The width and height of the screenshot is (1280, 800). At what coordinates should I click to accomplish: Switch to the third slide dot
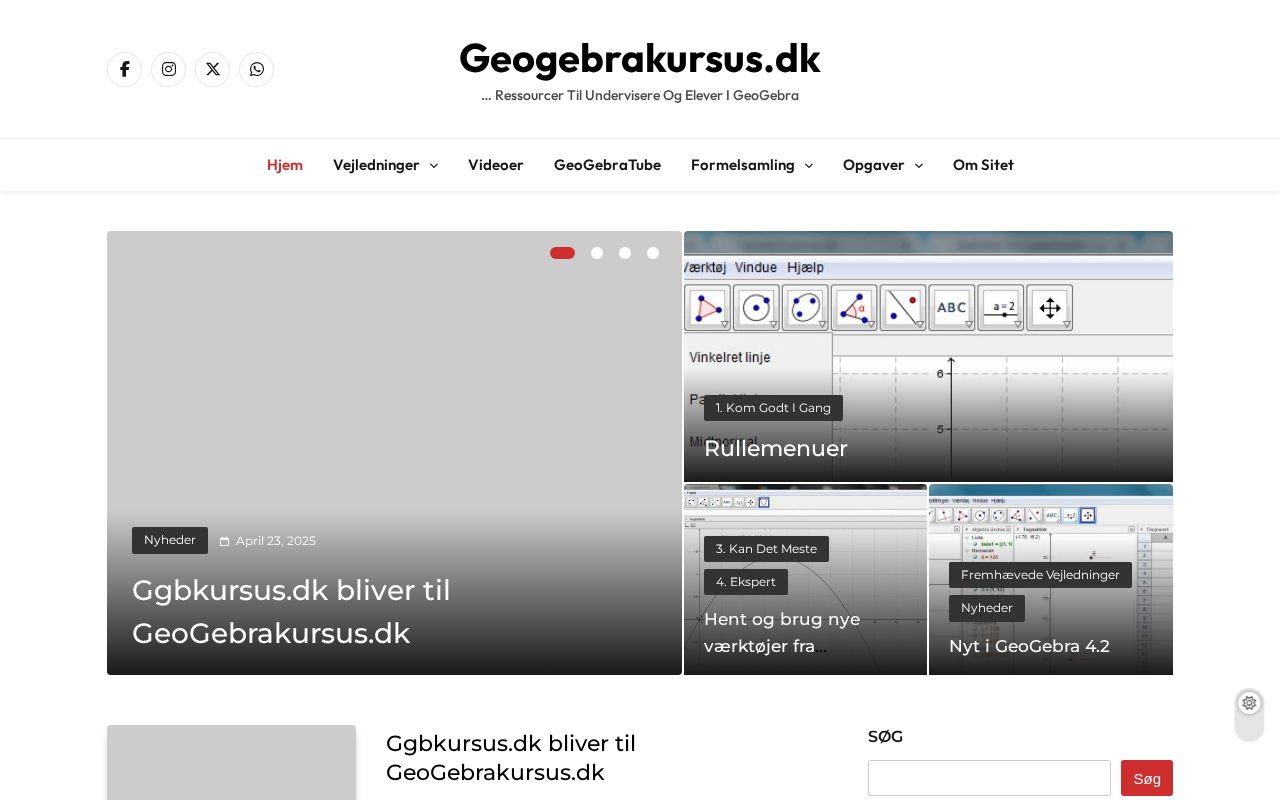pyautogui.click(x=625, y=253)
